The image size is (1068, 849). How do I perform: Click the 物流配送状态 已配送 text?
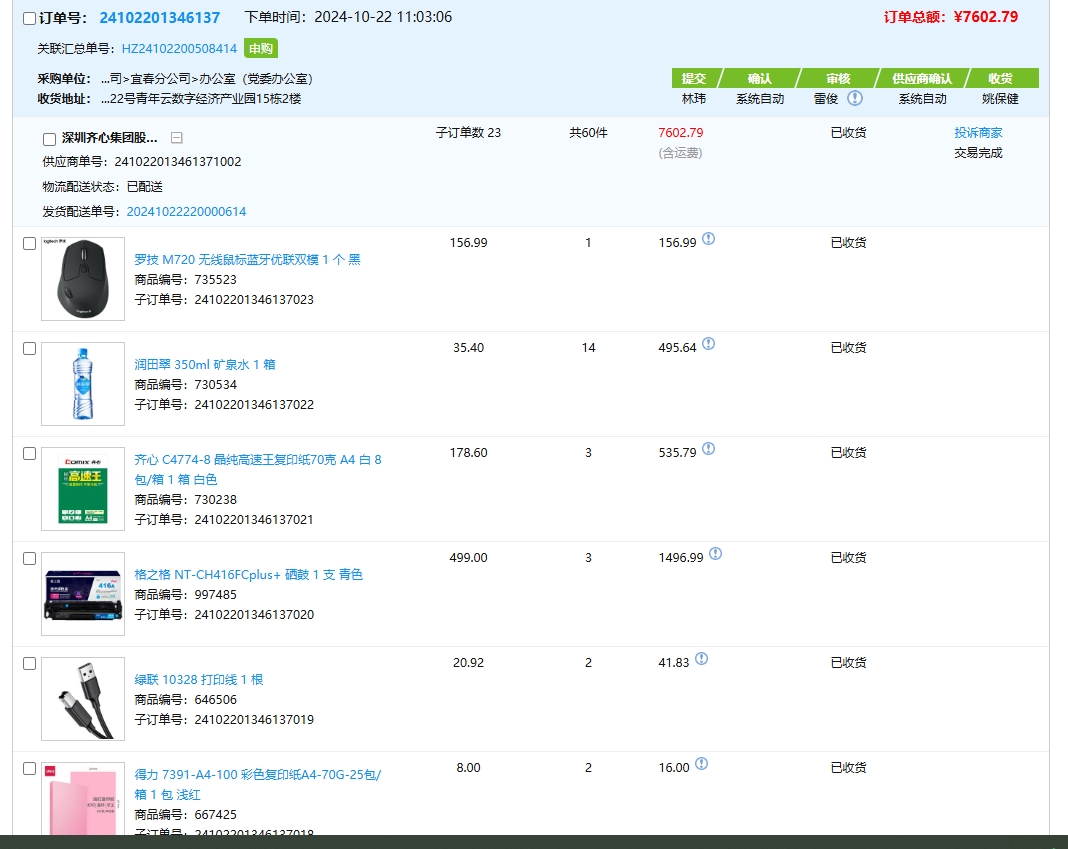[x=102, y=187]
